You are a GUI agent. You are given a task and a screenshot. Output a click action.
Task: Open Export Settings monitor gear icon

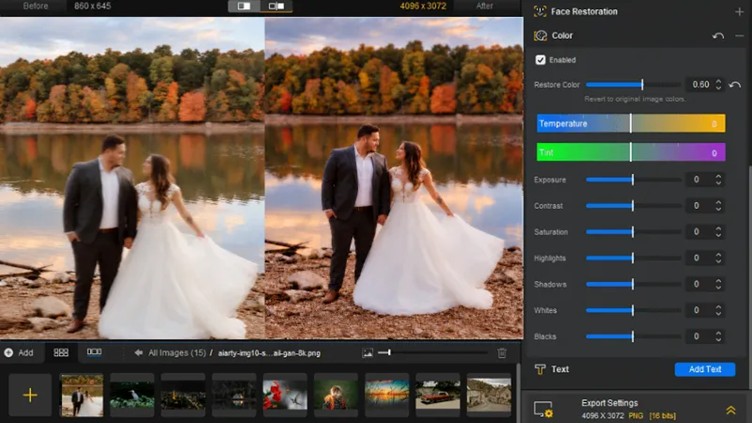543,409
